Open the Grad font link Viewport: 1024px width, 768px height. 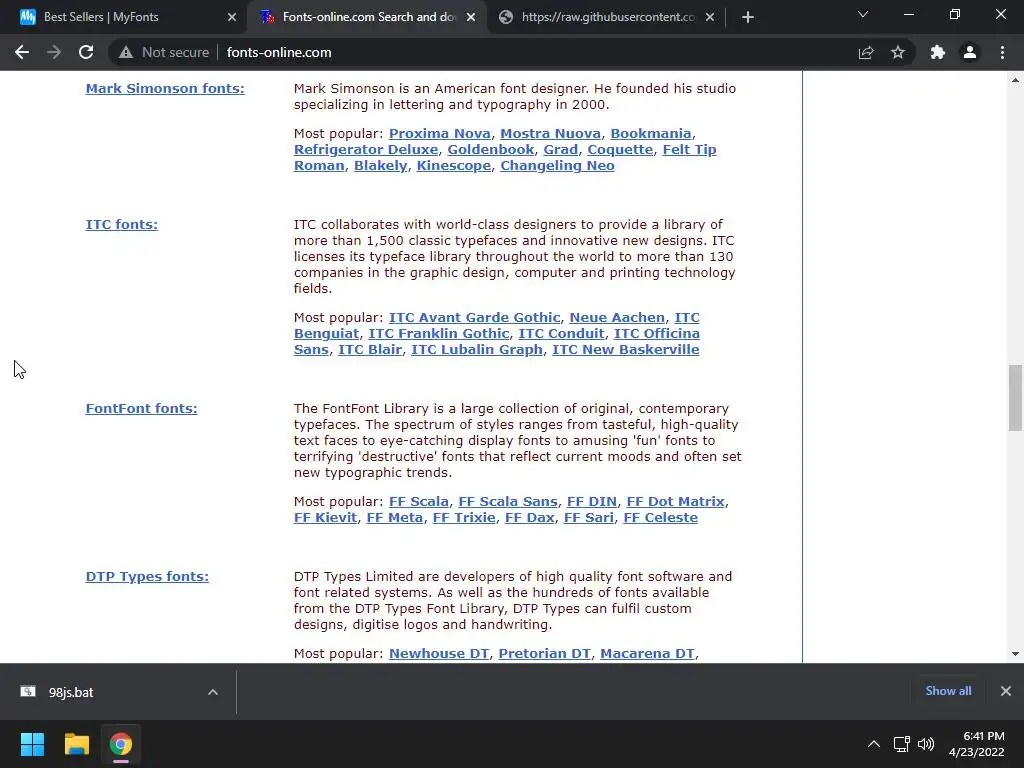pos(560,150)
